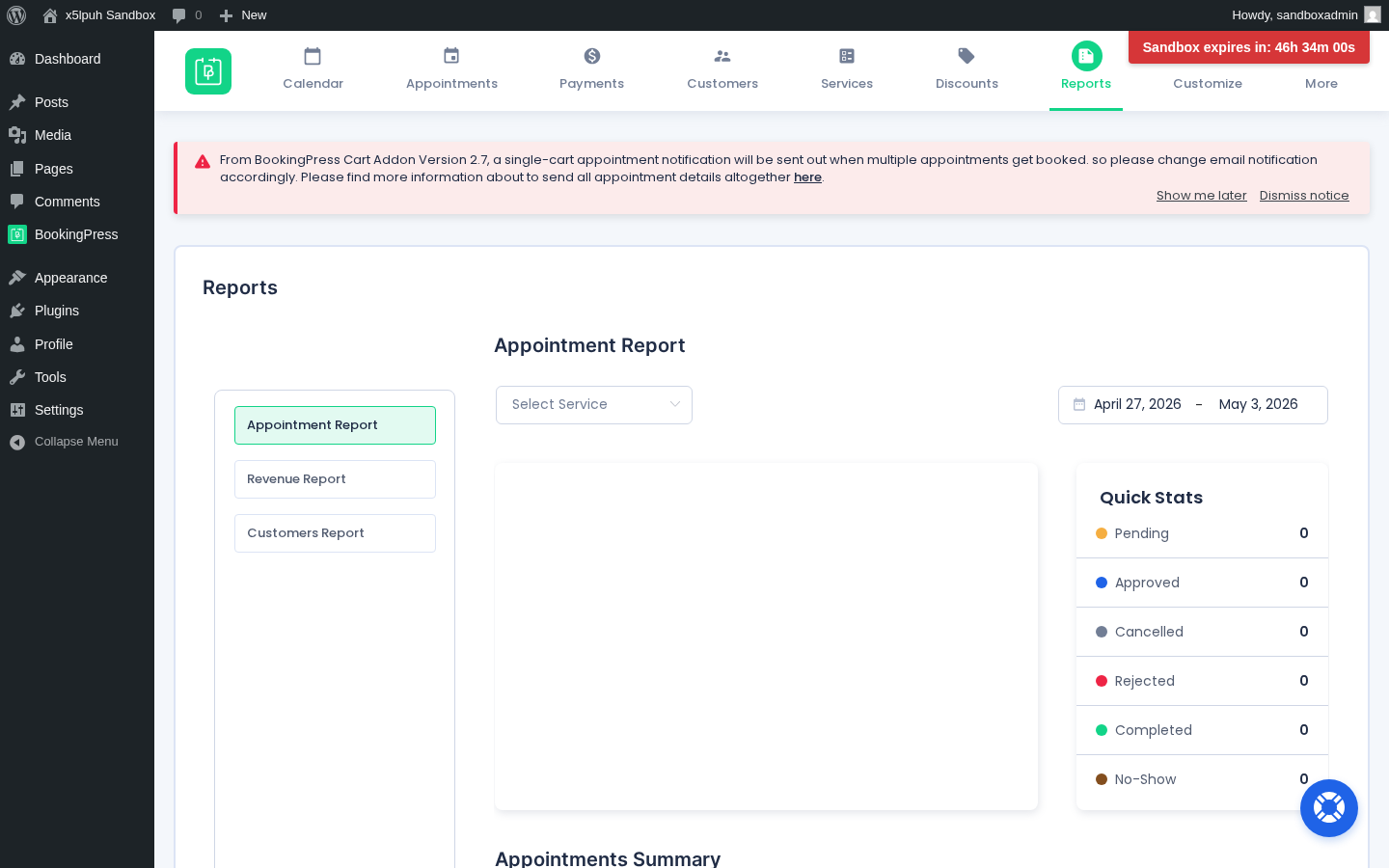Click the Payments dollar icon
The height and width of the screenshot is (868, 1389).
pyautogui.click(x=592, y=56)
